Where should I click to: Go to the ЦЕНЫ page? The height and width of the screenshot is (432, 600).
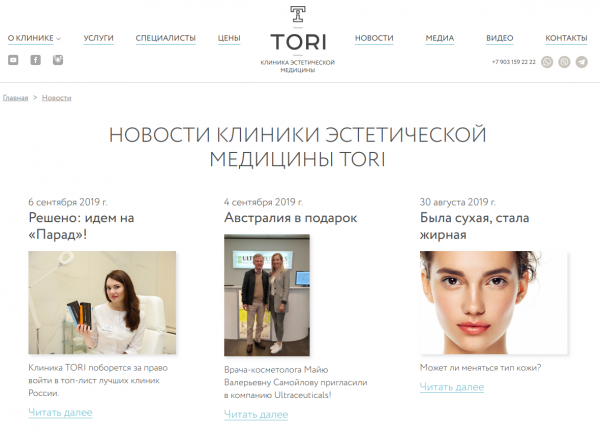[x=229, y=38]
